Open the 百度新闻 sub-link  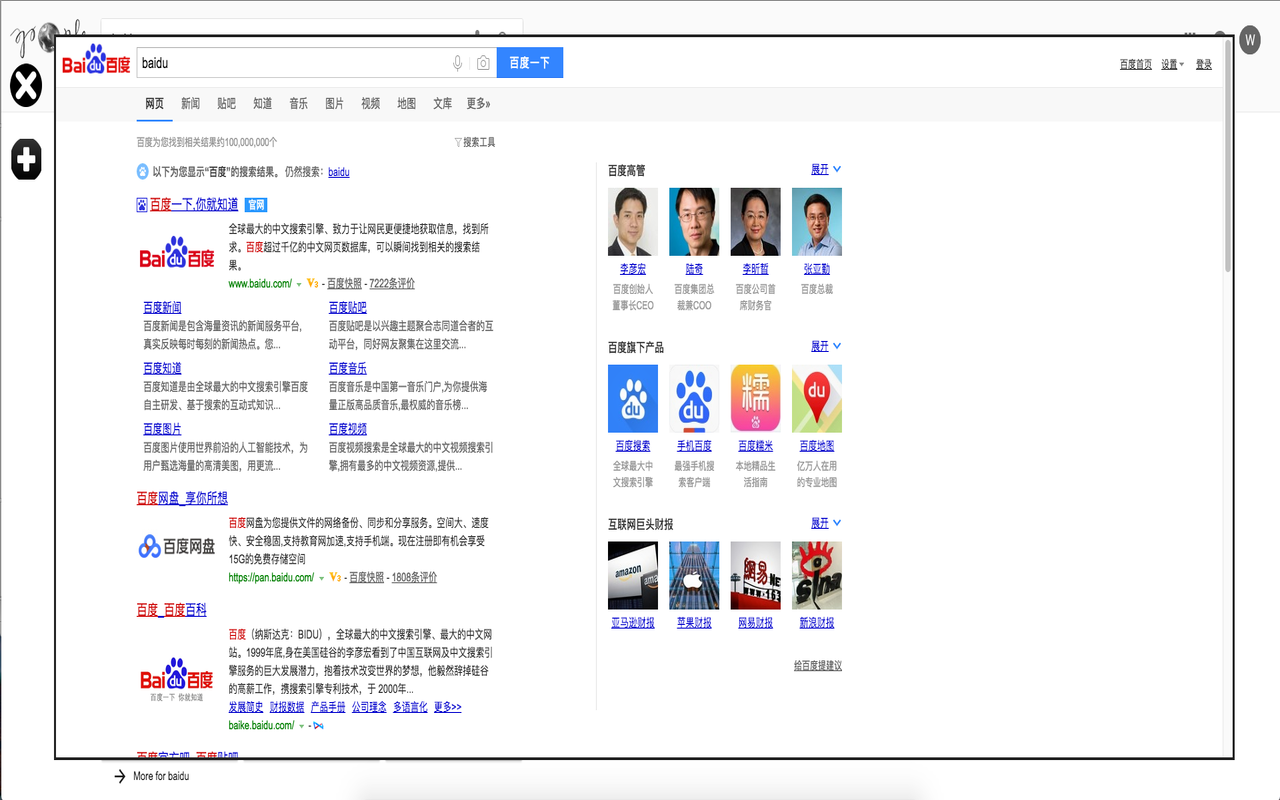click(x=162, y=308)
